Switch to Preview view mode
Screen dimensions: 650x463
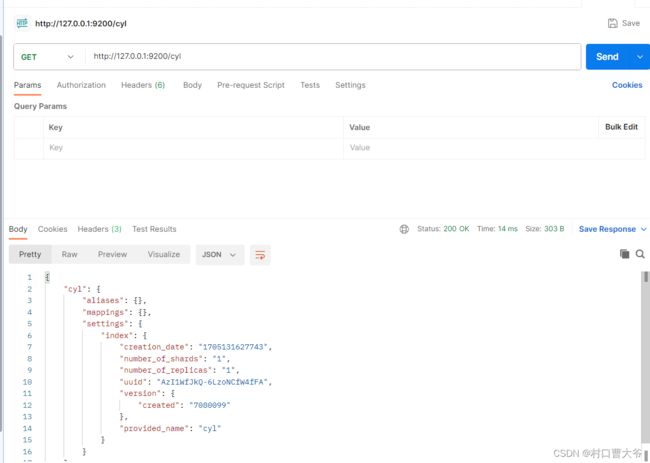click(112, 255)
